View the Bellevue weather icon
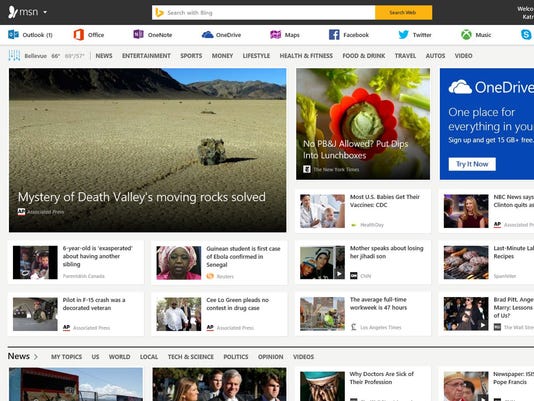 click(14, 56)
